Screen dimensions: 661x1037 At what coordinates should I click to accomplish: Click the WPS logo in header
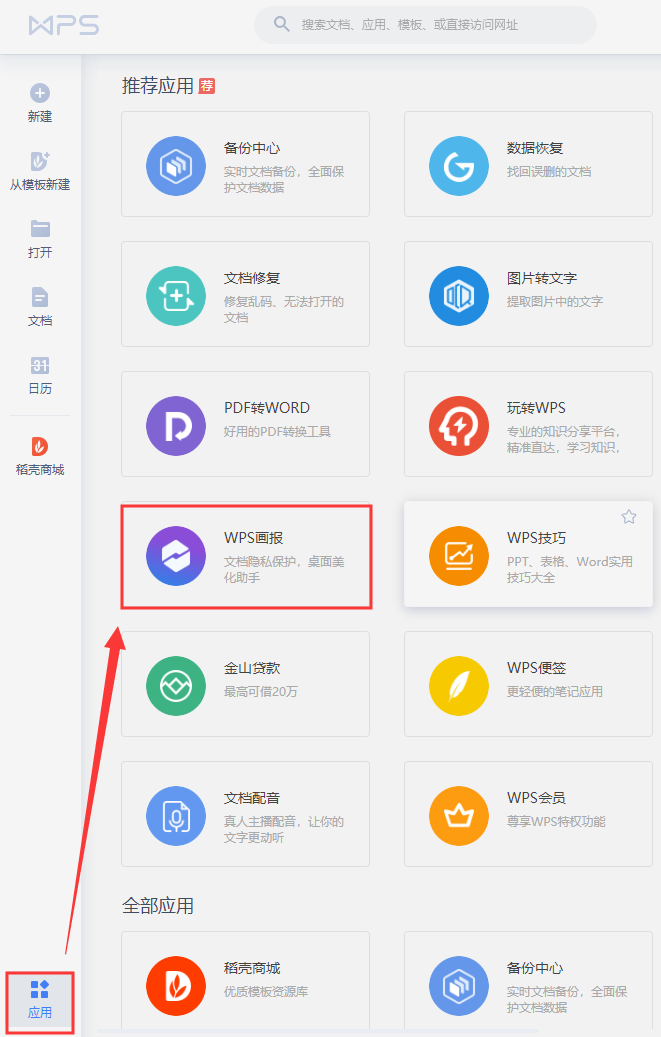point(64,26)
